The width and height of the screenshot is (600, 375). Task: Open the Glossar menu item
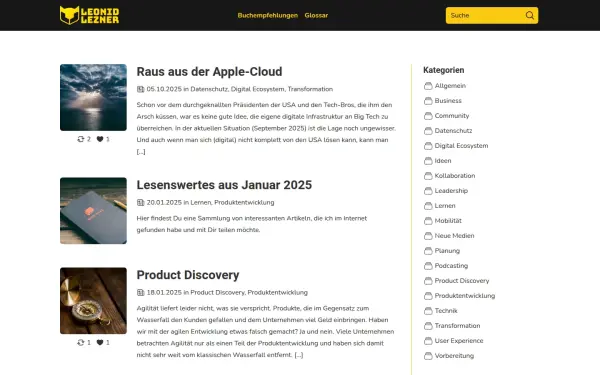[x=316, y=15]
